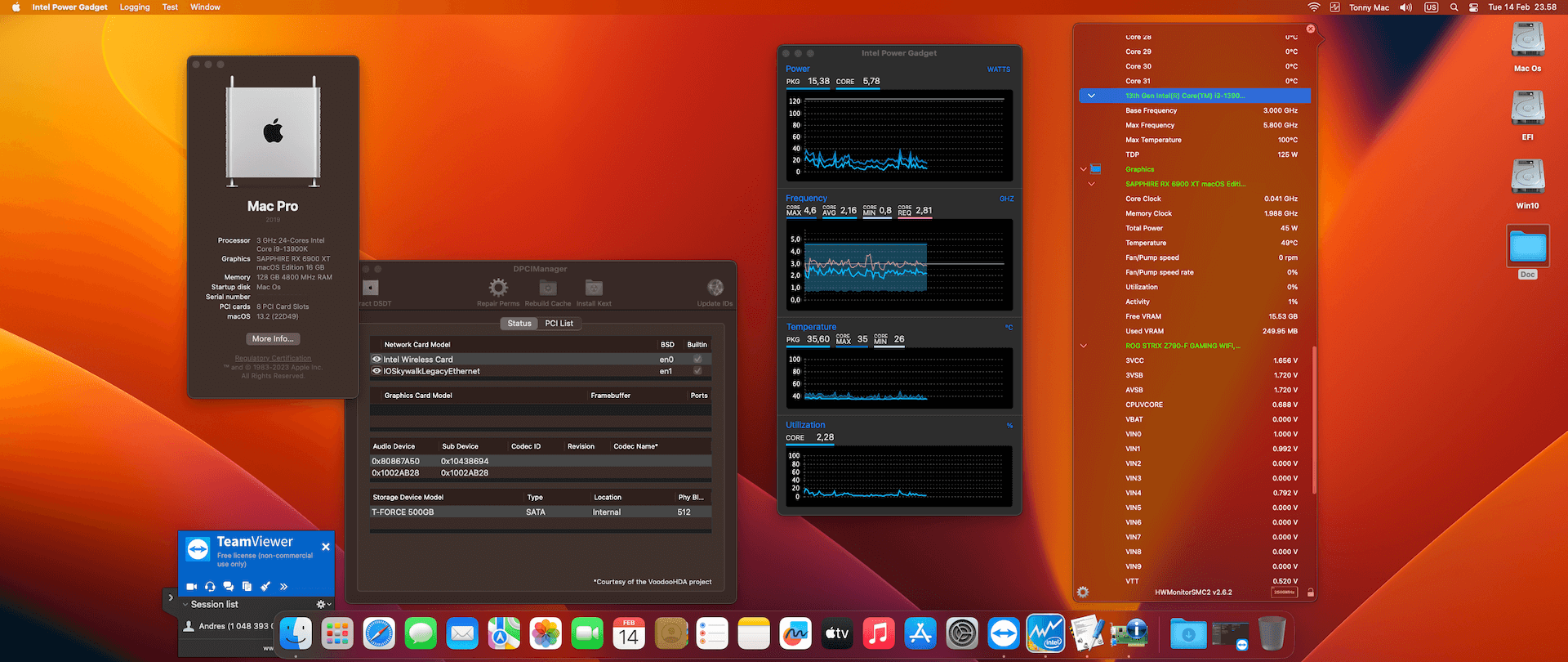
Task: Open HWMonitorSMC settings gear icon
Action: pyautogui.click(x=1083, y=593)
